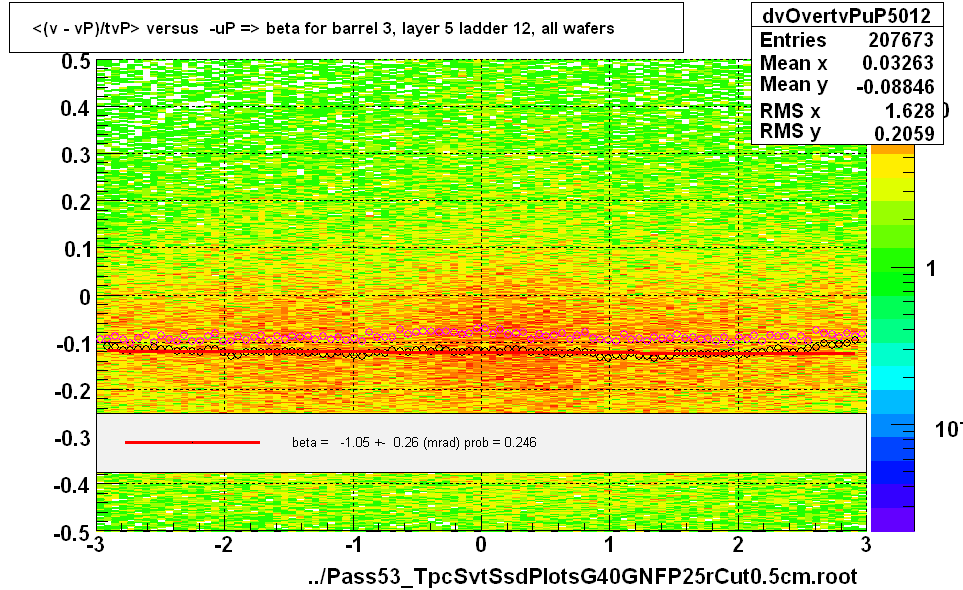Click the y-axis label 0.4
963x590 pixels.
pos(76,109)
